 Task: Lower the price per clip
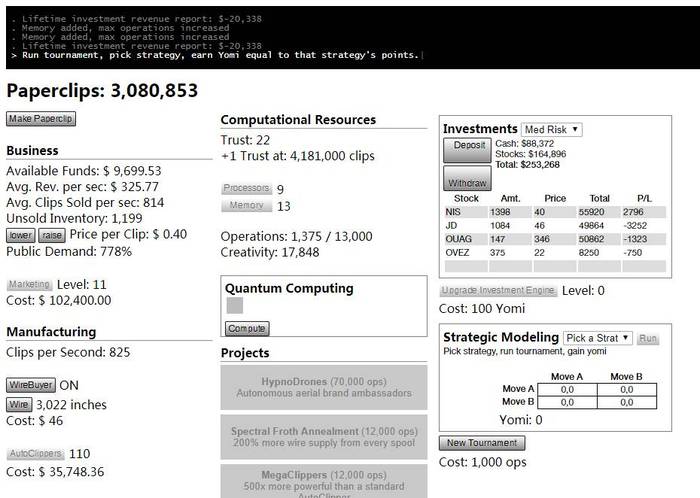pos(21,235)
